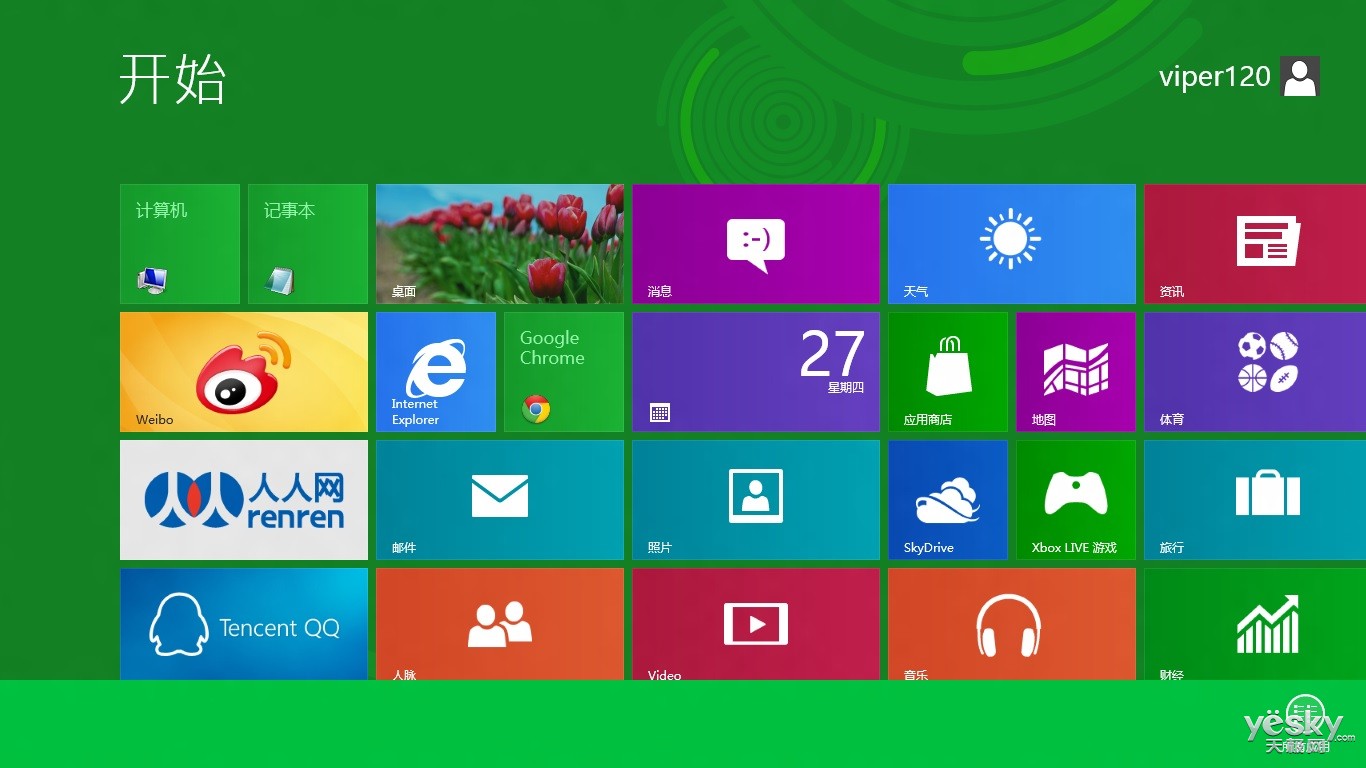Open the 应用商店 Store tile
The image size is (1366, 768).
click(948, 372)
